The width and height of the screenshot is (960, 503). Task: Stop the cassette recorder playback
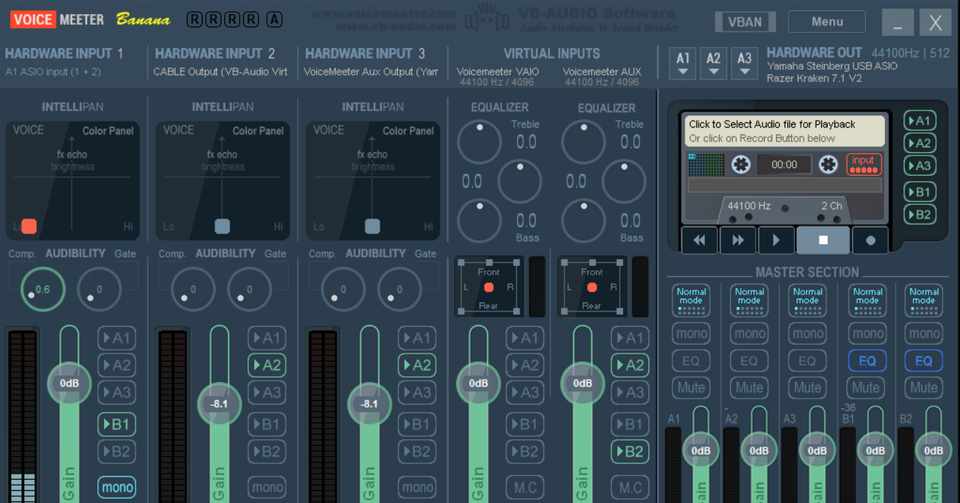[x=823, y=240]
